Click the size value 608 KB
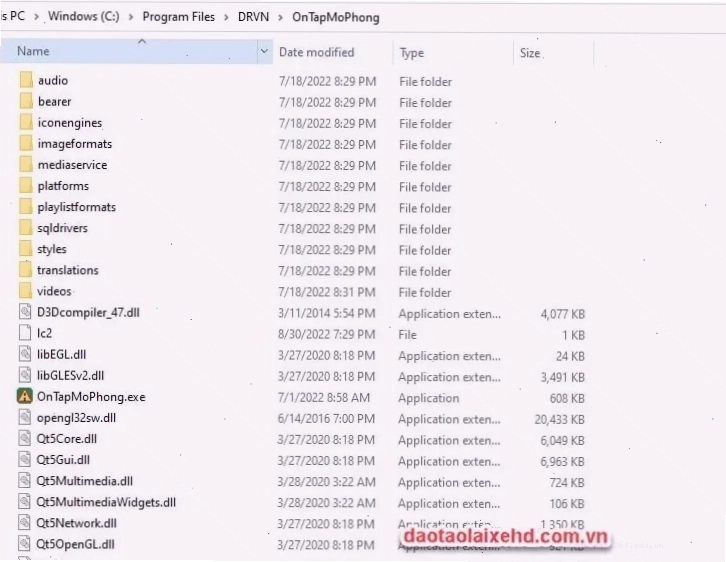Image resolution: width=726 pixels, height=562 pixels. (x=567, y=398)
